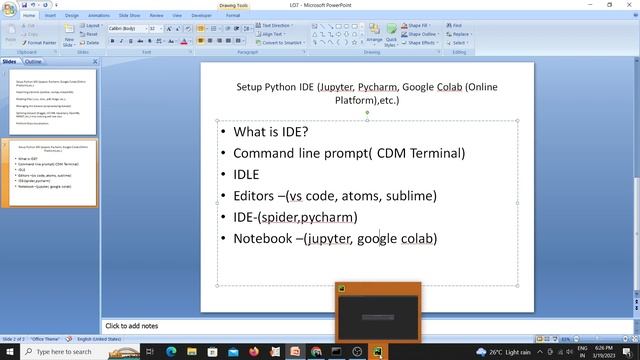Open Align Text dropdown
Screen dimensions: 640x360
point(271,34)
